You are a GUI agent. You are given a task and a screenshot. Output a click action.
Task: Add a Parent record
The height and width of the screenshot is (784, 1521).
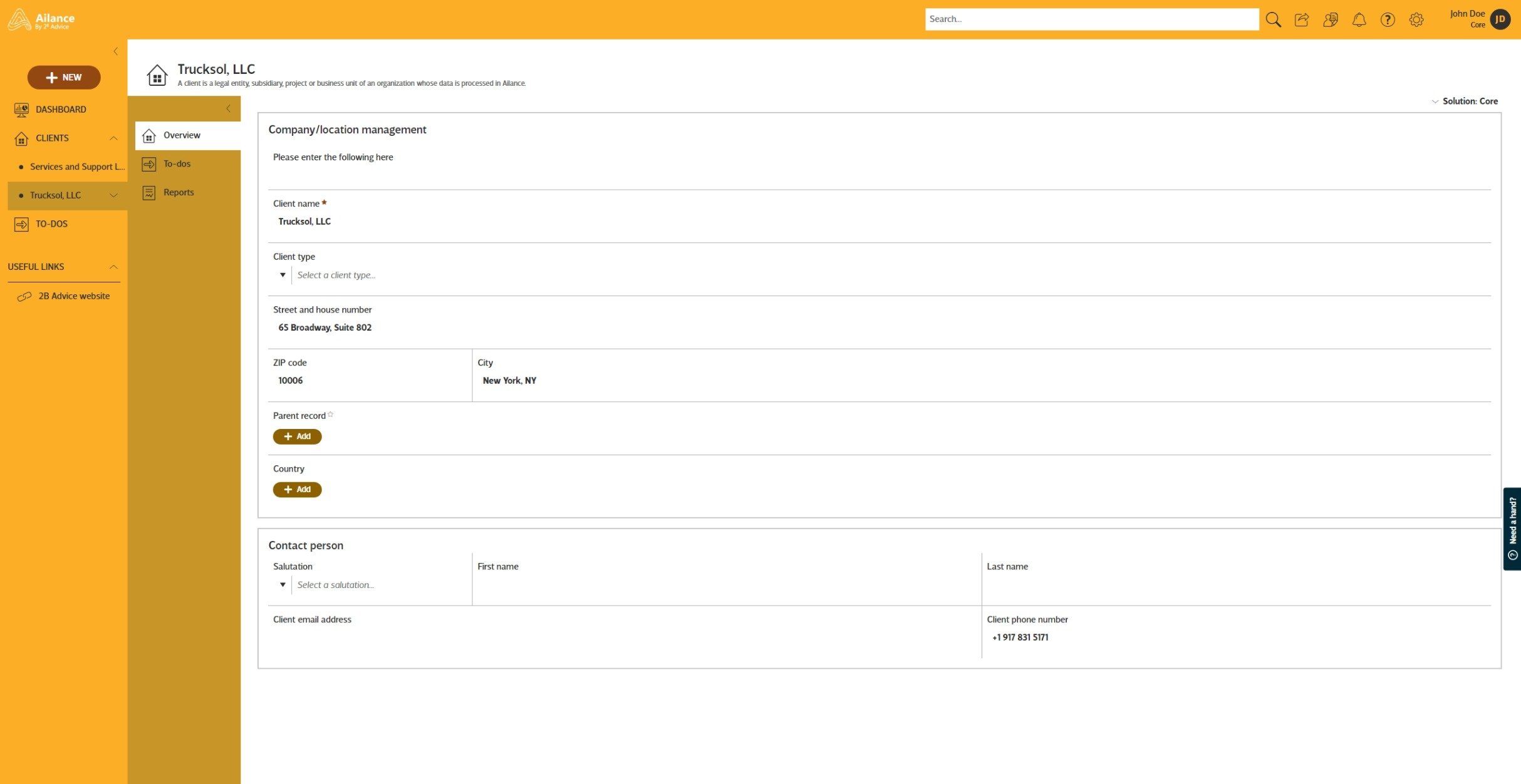click(297, 436)
